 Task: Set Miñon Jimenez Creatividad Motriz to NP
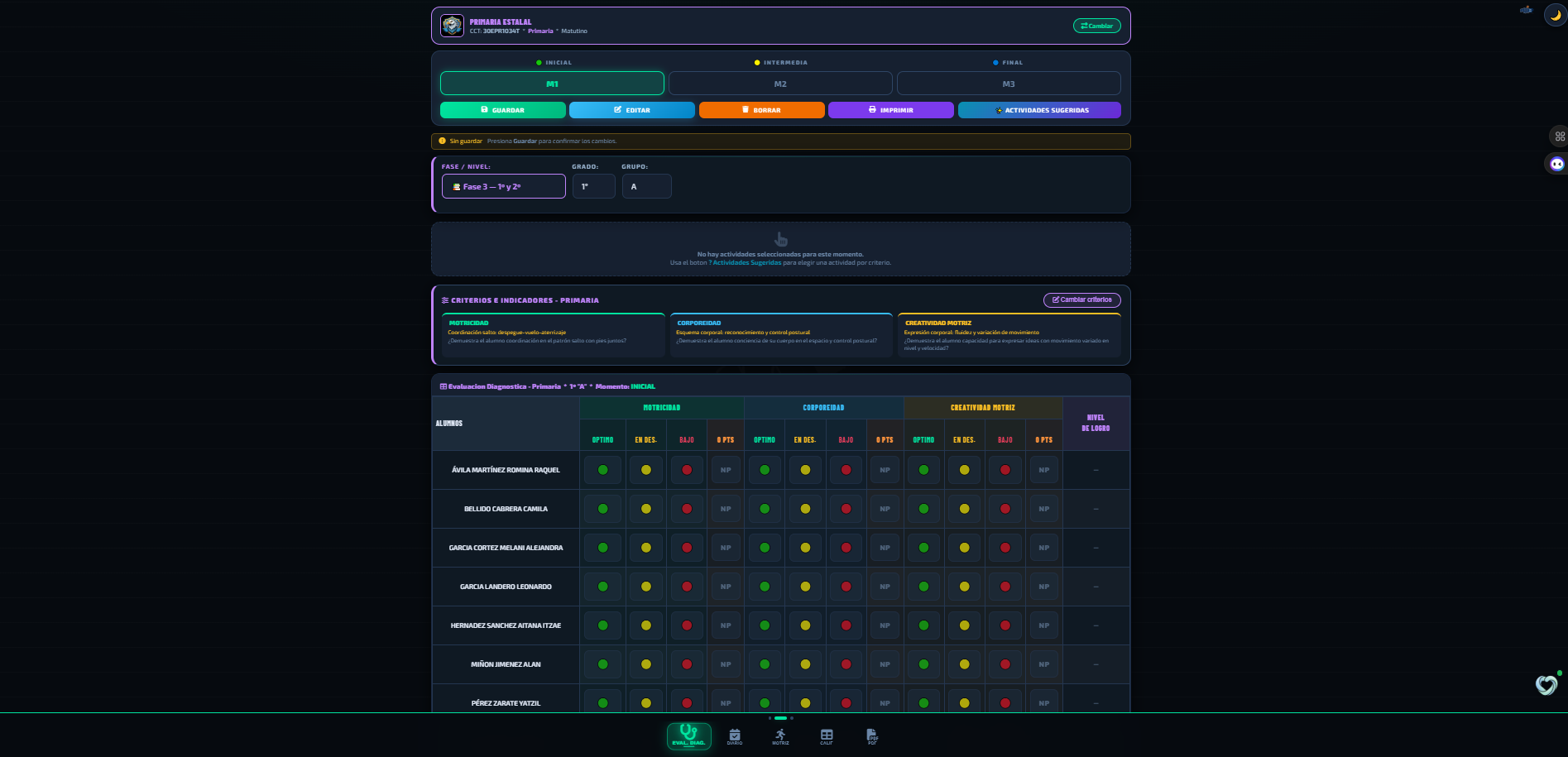pos(1044,664)
